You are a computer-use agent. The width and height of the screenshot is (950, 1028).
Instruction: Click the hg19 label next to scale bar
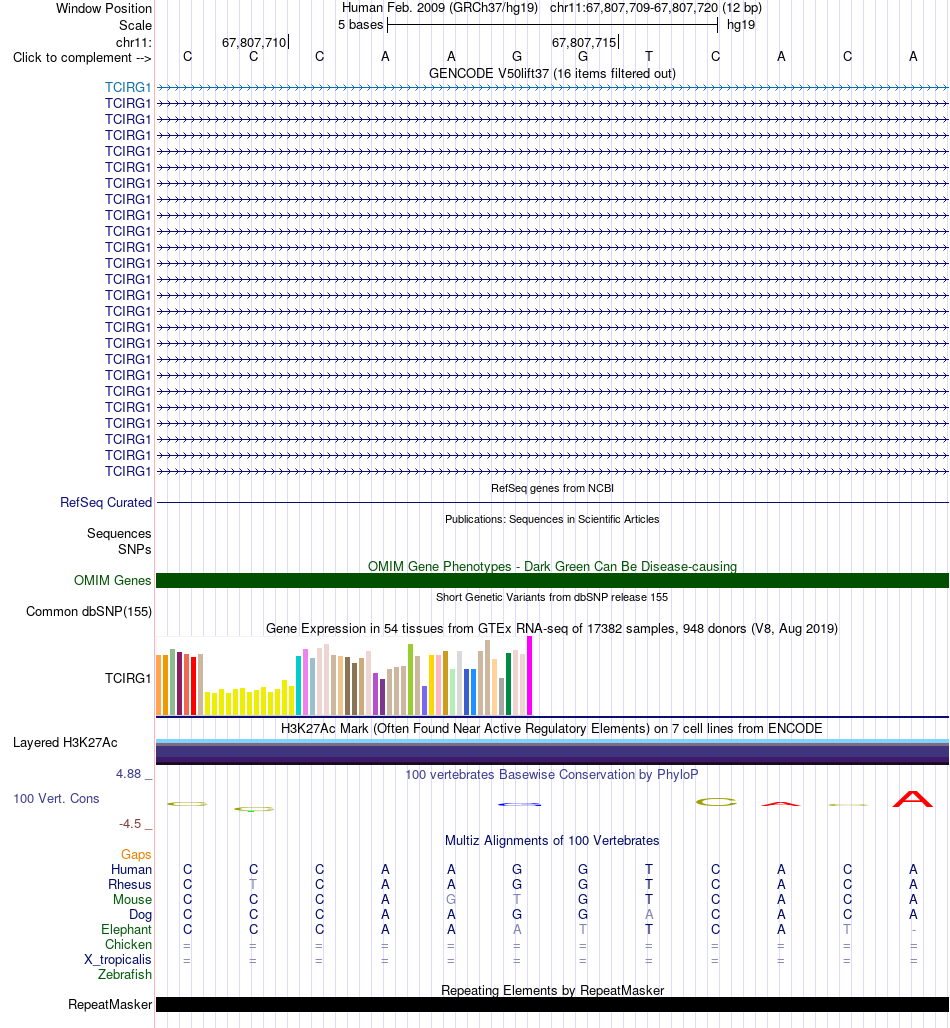[x=741, y=25]
